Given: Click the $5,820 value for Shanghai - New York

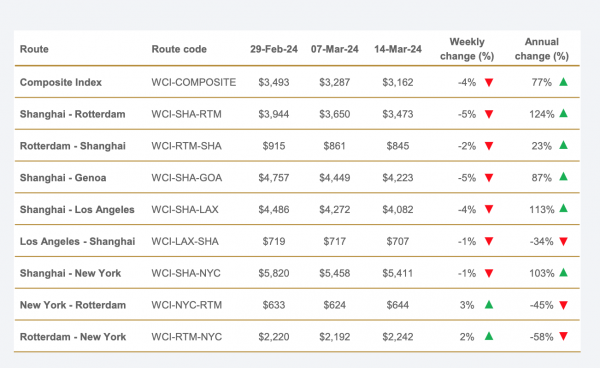Looking at the screenshot, I should (x=274, y=273).
